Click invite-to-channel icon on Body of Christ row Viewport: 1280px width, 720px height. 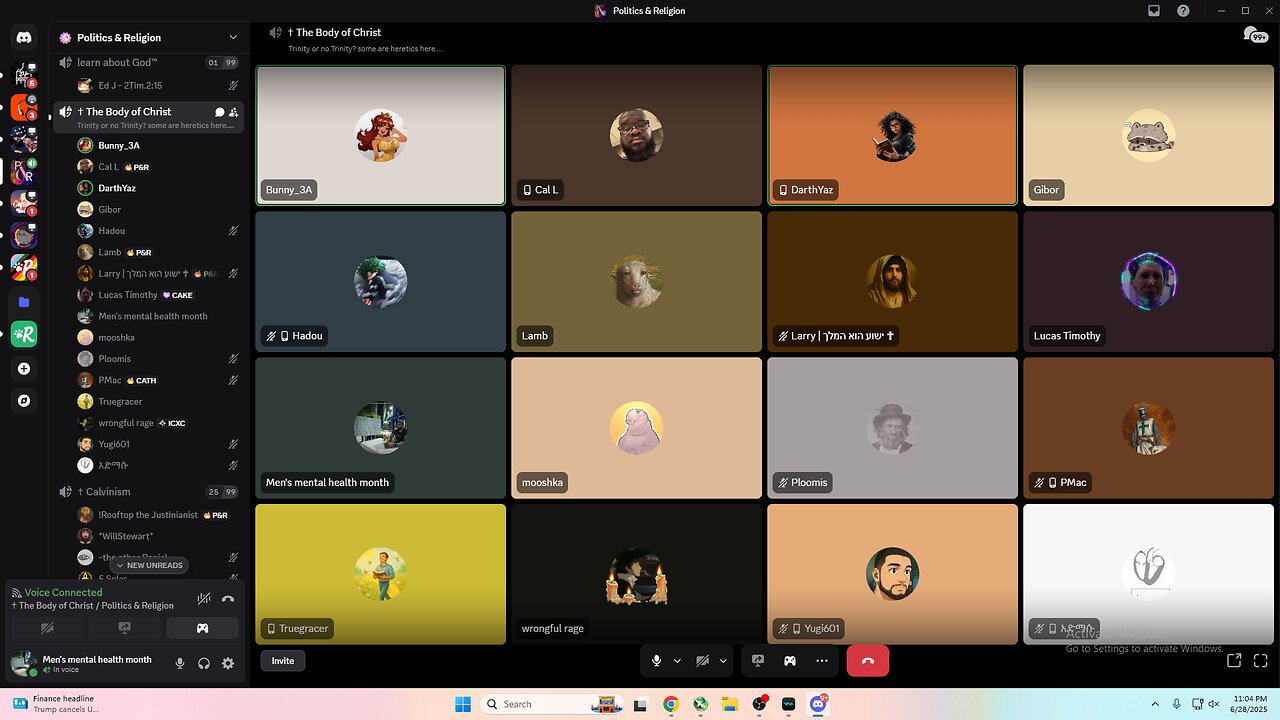pos(234,112)
